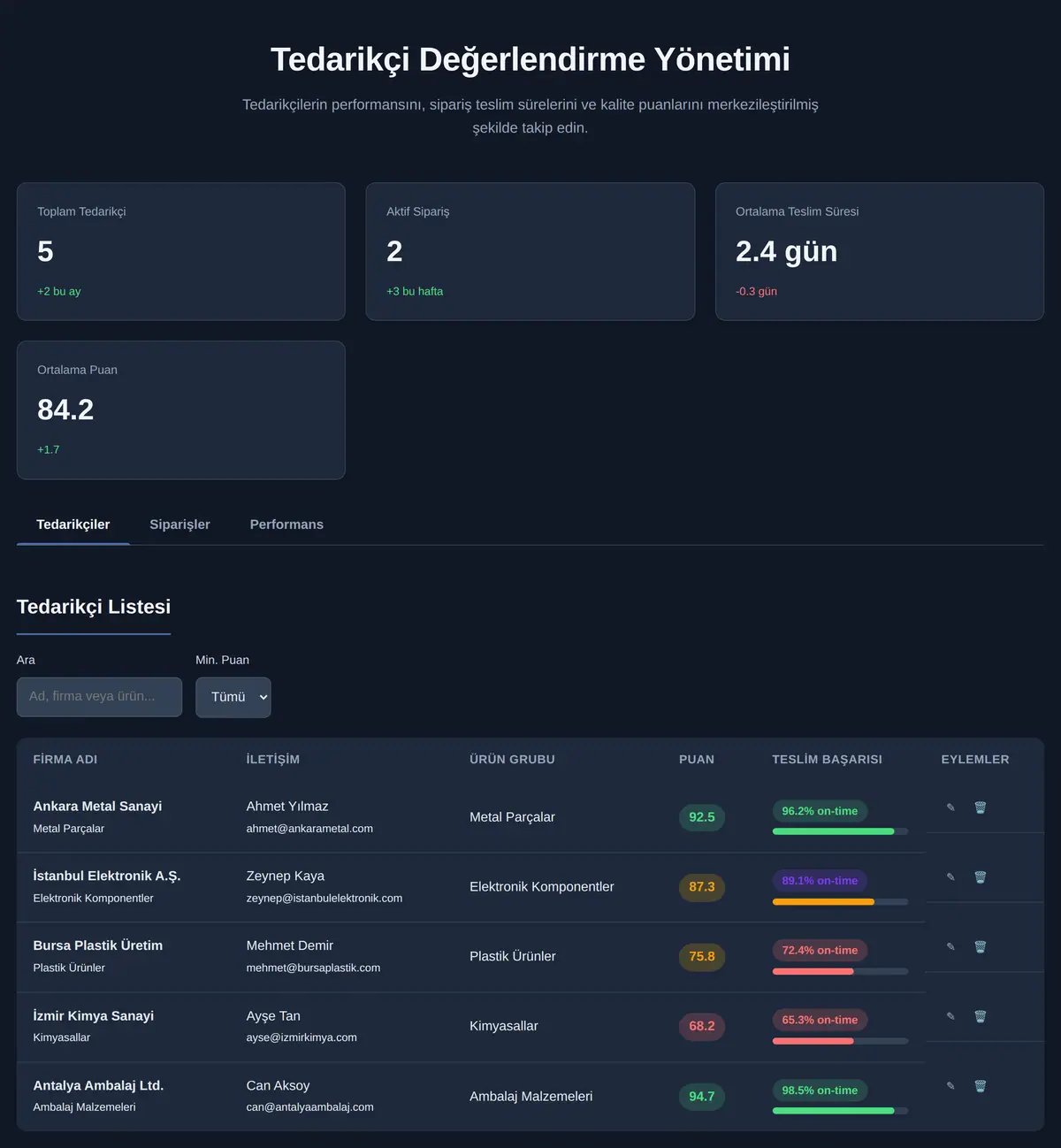Viewport: 1061px width, 1148px height.
Task: Click the Tedarikçi Listesi heading
Action: click(94, 607)
